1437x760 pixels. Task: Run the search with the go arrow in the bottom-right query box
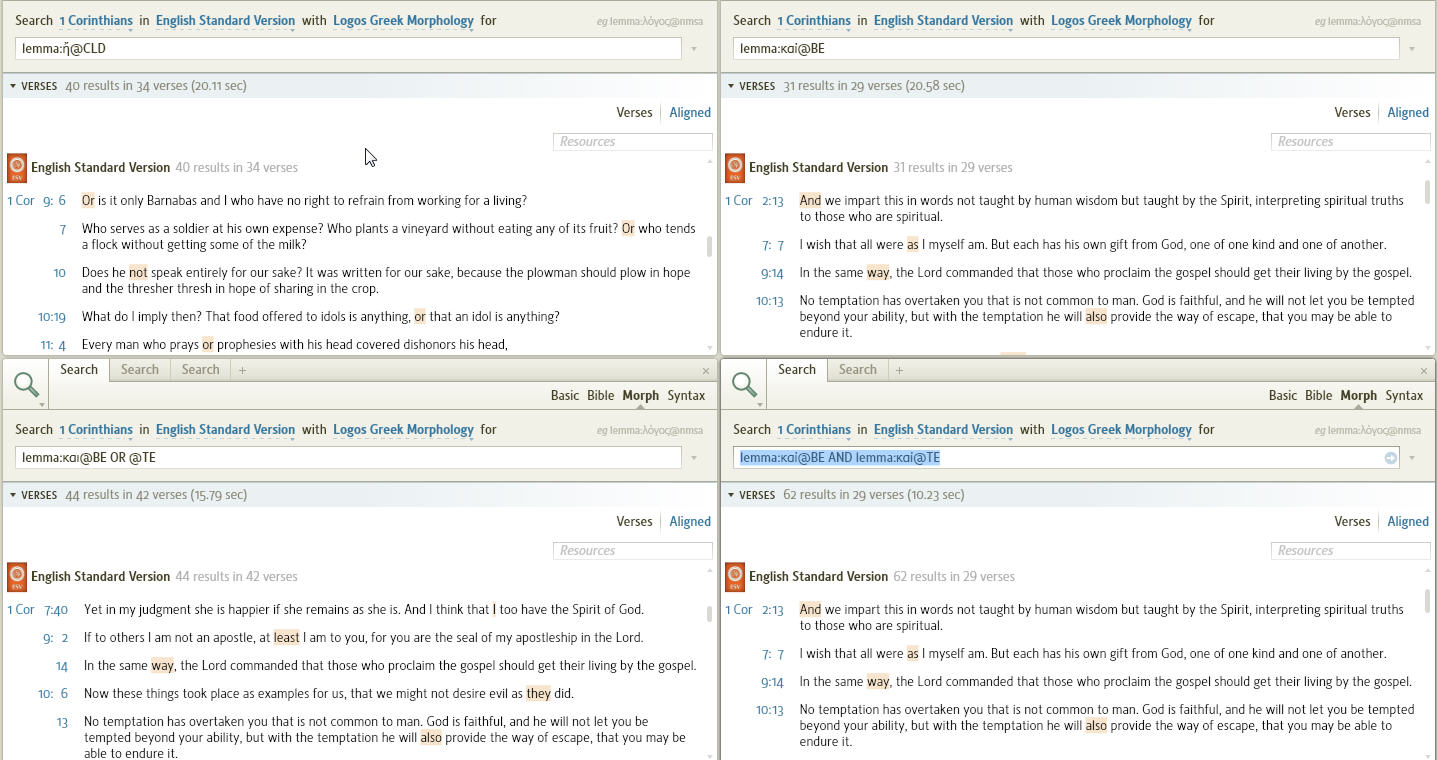(x=1390, y=458)
